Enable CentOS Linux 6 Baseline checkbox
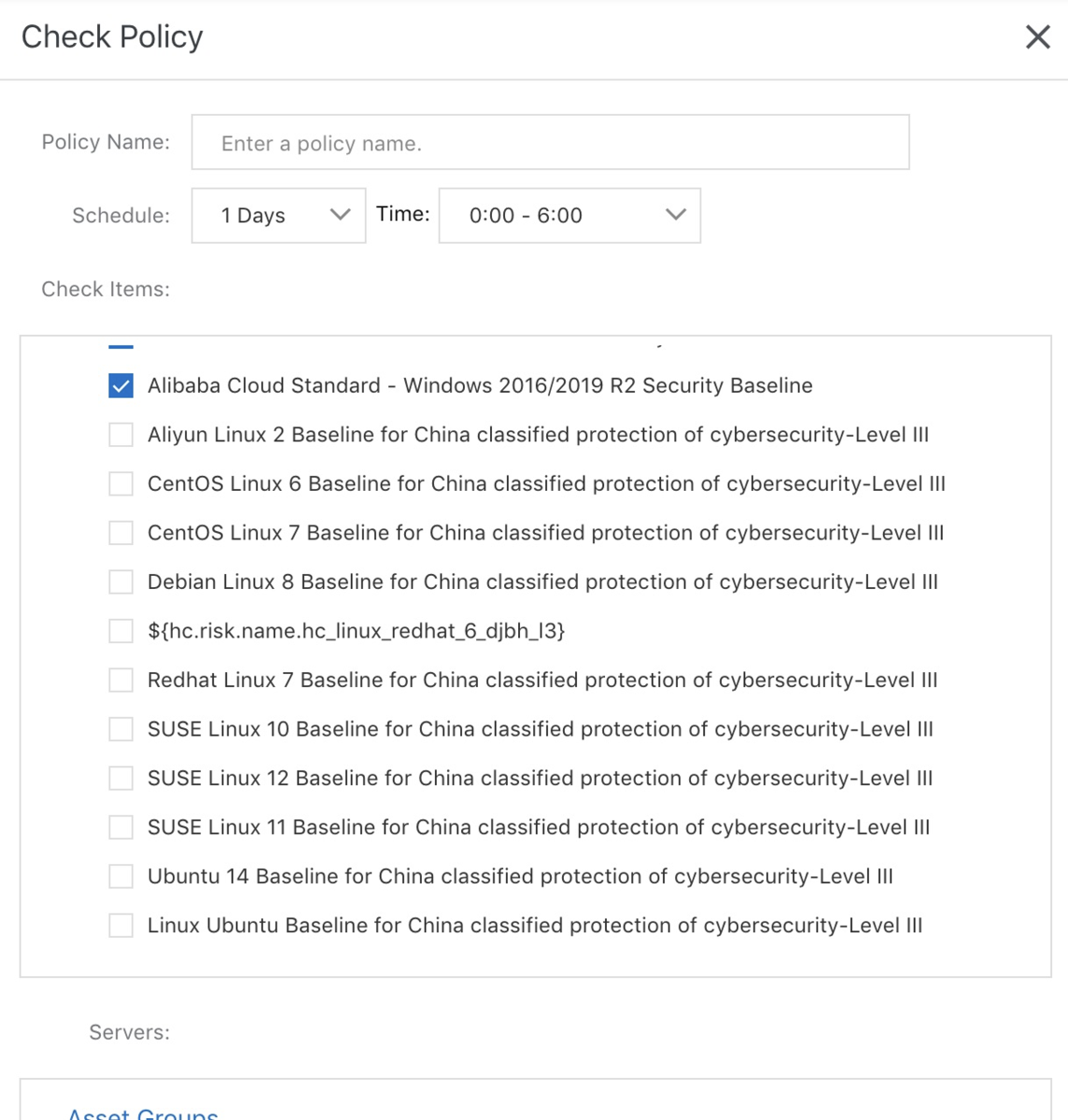Image resolution: width=1068 pixels, height=1120 pixels. 121,483
